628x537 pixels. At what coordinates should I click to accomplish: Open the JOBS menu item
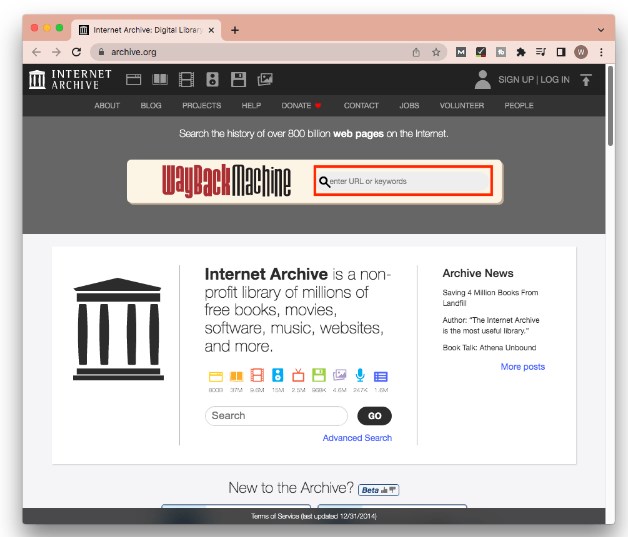point(409,106)
